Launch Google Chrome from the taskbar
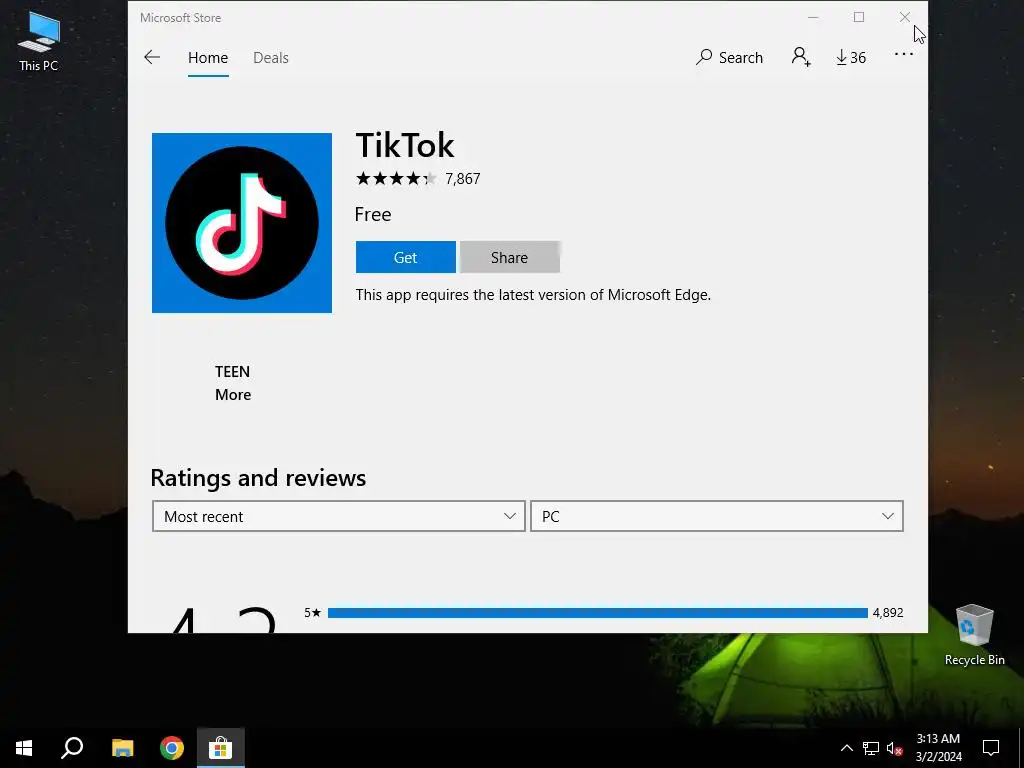1024x768 pixels. [x=172, y=748]
